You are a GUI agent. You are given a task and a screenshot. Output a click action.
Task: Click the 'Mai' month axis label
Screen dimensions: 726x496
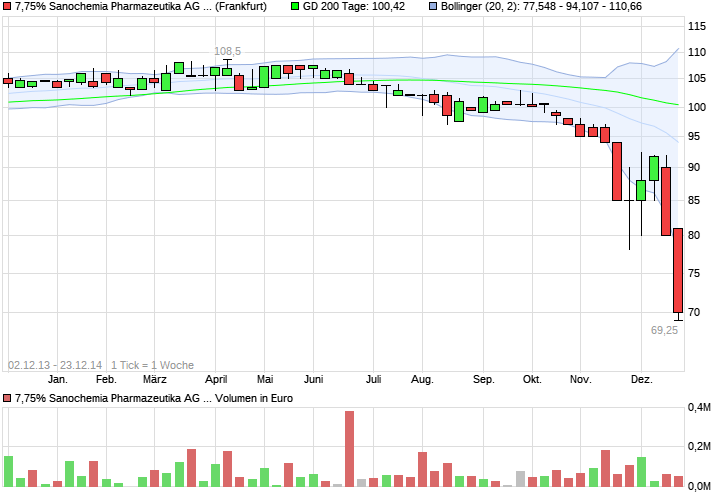point(265,380)
